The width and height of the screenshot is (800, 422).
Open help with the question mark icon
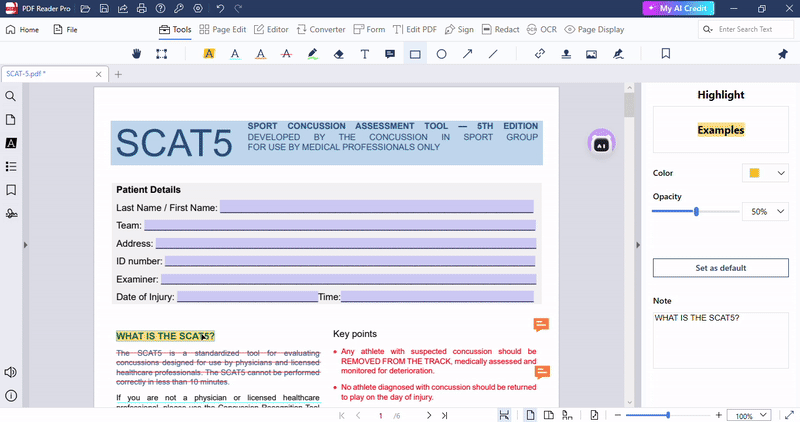[x=160, y=9]
